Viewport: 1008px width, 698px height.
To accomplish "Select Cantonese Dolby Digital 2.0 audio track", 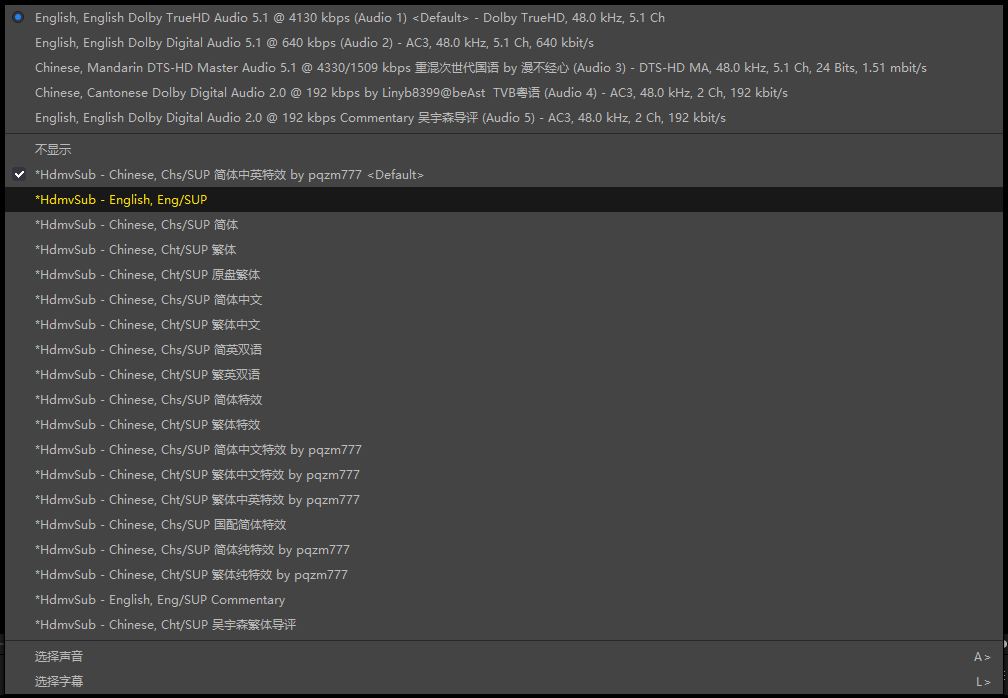I will 411,93.
